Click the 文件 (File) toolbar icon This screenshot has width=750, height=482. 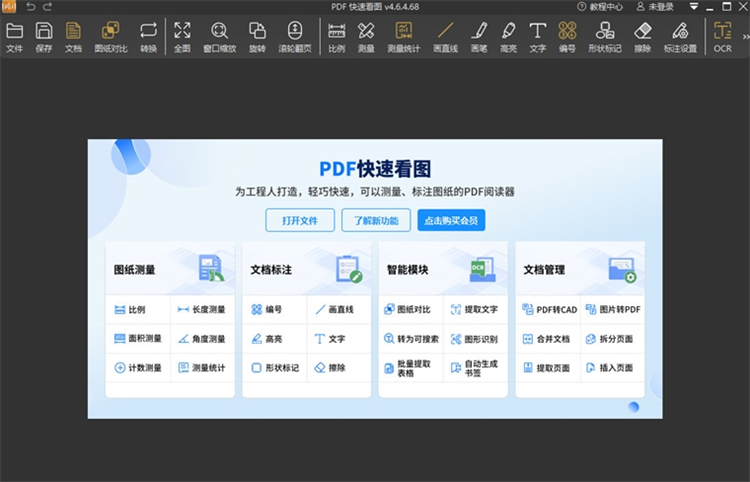15,36
